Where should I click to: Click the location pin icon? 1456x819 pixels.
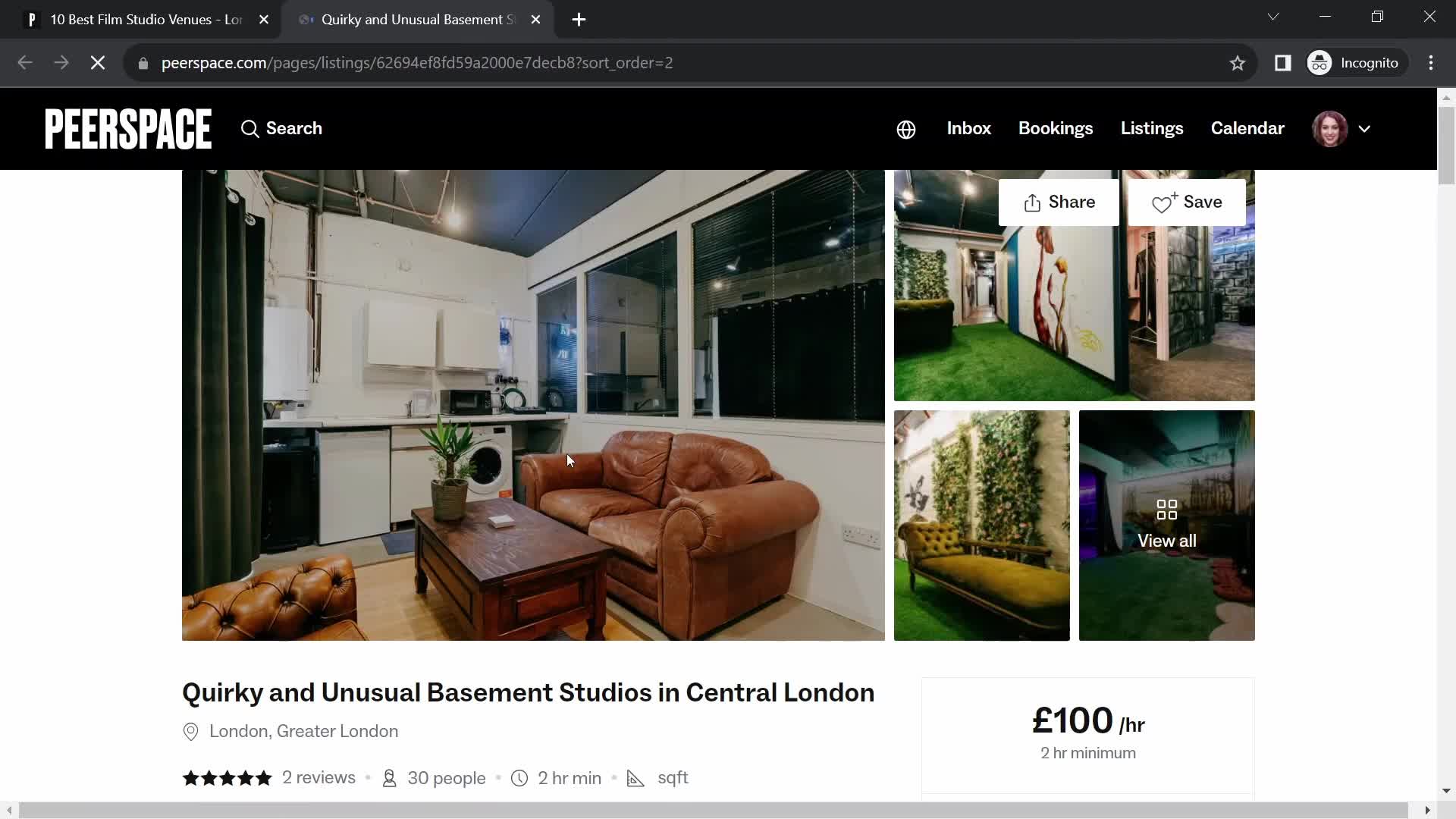coord(191,732)
